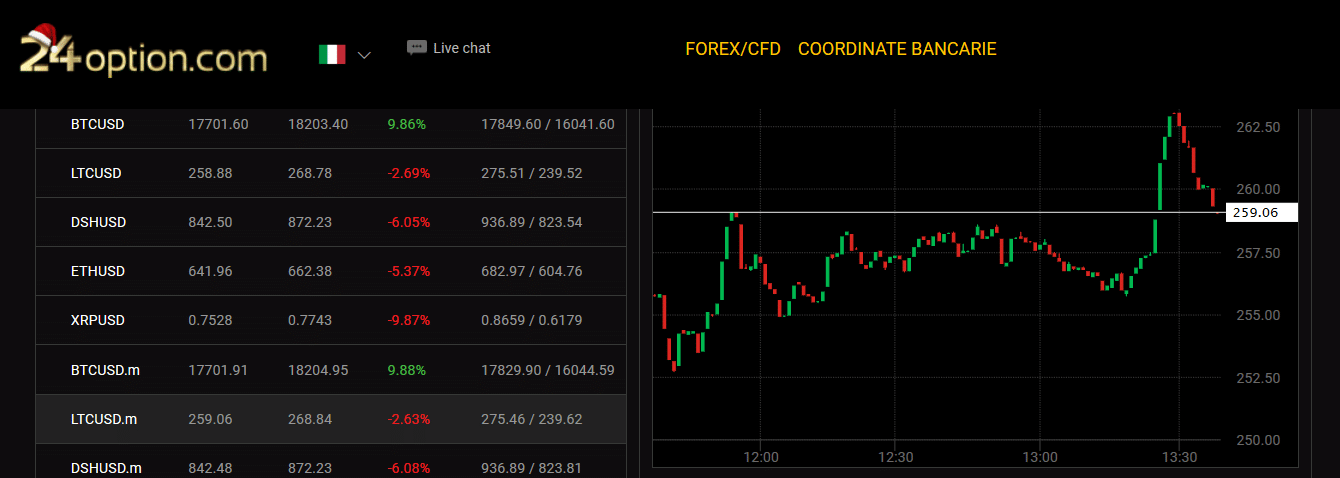Select the ETHUSD row symbol
This screenshot has width=1340, height=478.
coord(98,271)
